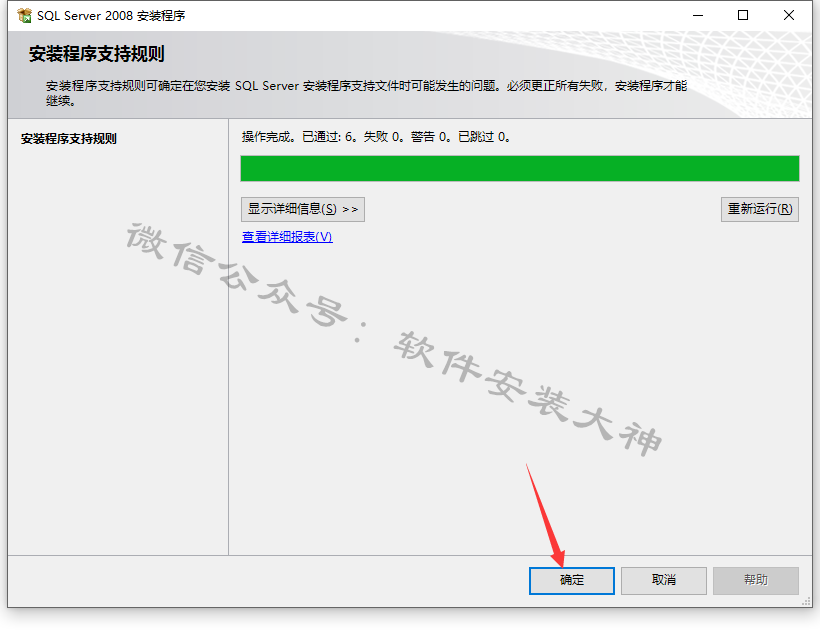Click the greyed-out 帮助 button
The image size is (820, 643).
pos(756,580)
